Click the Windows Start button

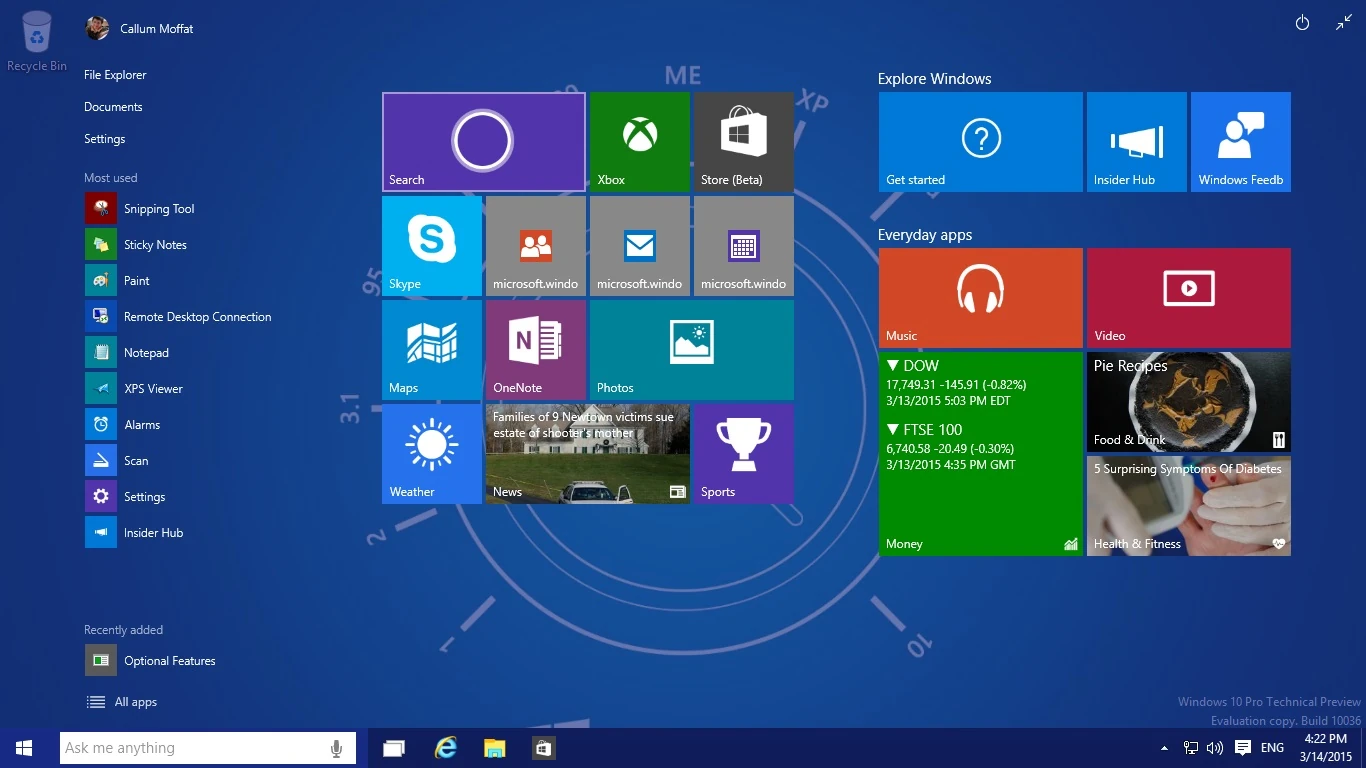pos(24,748)
